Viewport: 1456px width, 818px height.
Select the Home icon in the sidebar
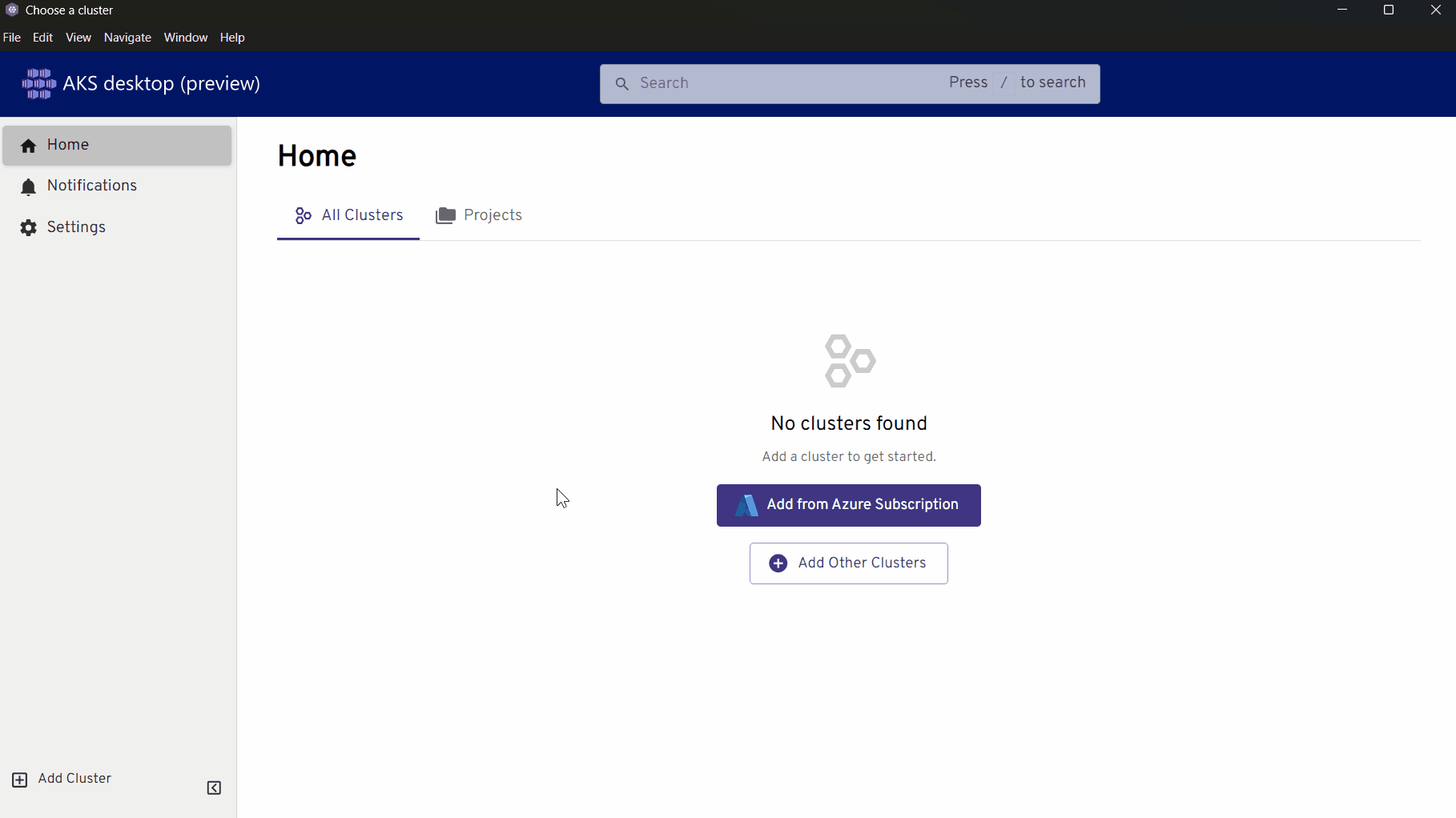click(29, 145)
